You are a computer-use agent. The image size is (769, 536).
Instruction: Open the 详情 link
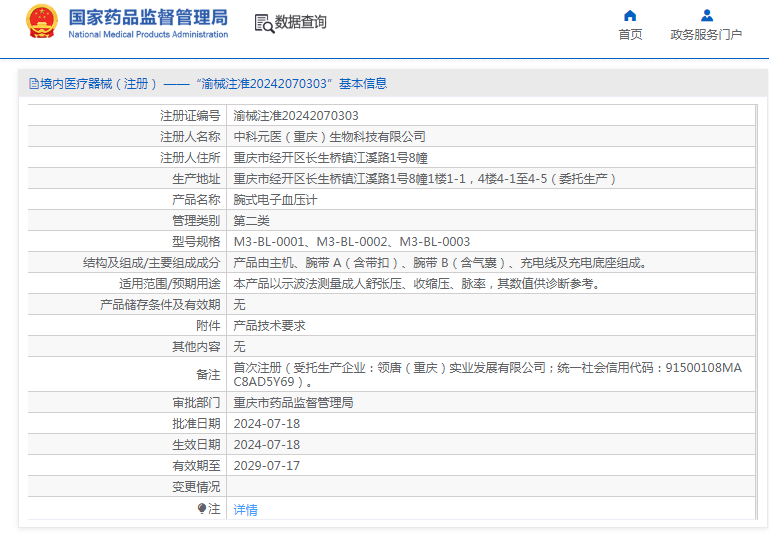click(245, 510)
